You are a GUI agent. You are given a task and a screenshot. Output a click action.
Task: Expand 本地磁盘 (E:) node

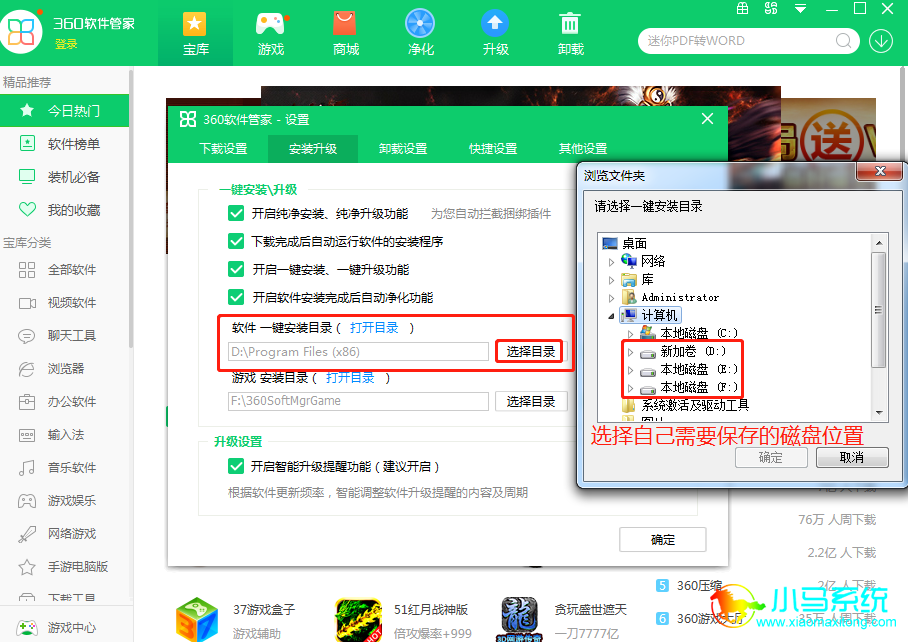pos(631,370)
